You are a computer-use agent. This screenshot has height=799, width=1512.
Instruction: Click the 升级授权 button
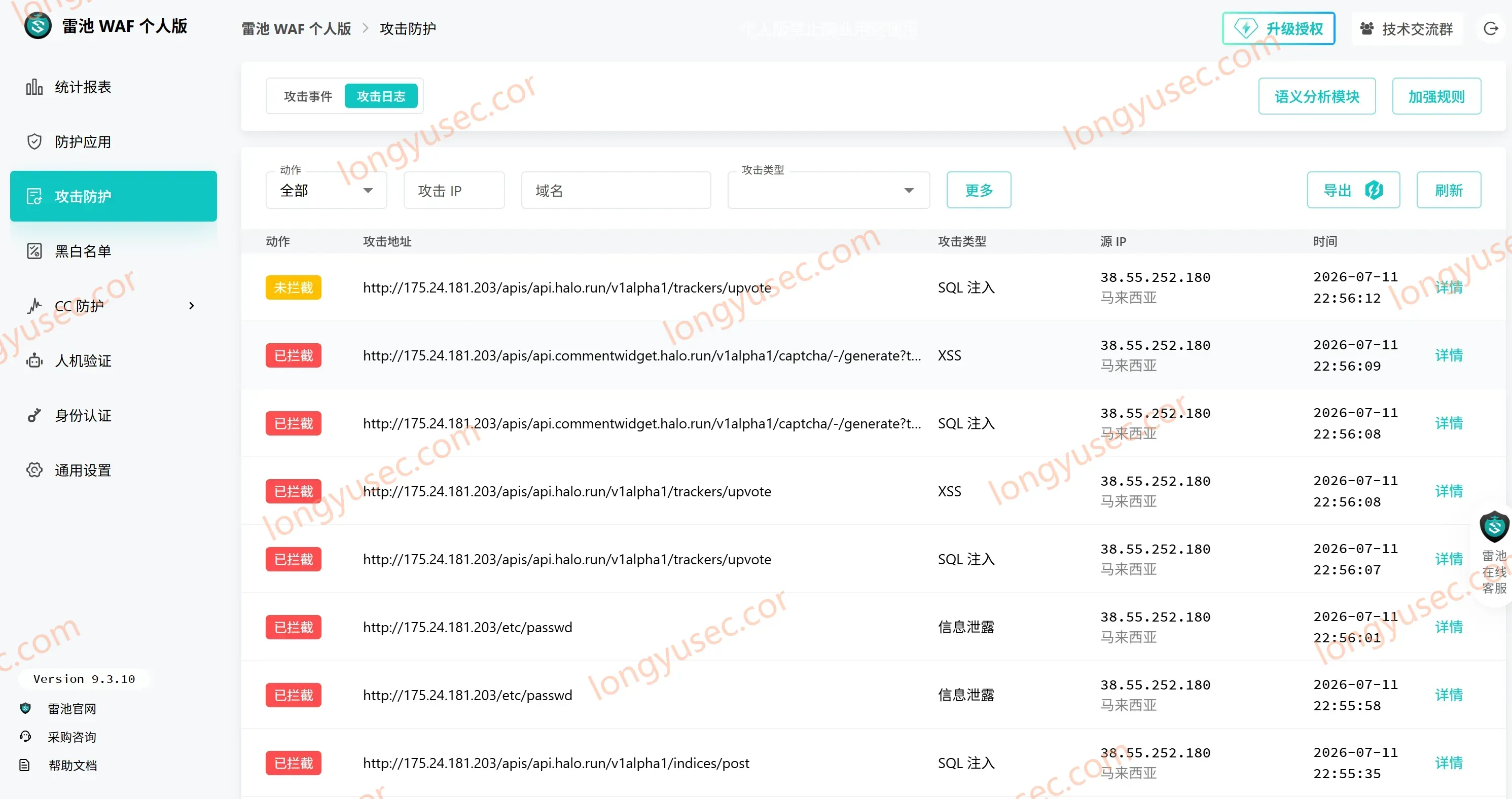coord(1278,28)
